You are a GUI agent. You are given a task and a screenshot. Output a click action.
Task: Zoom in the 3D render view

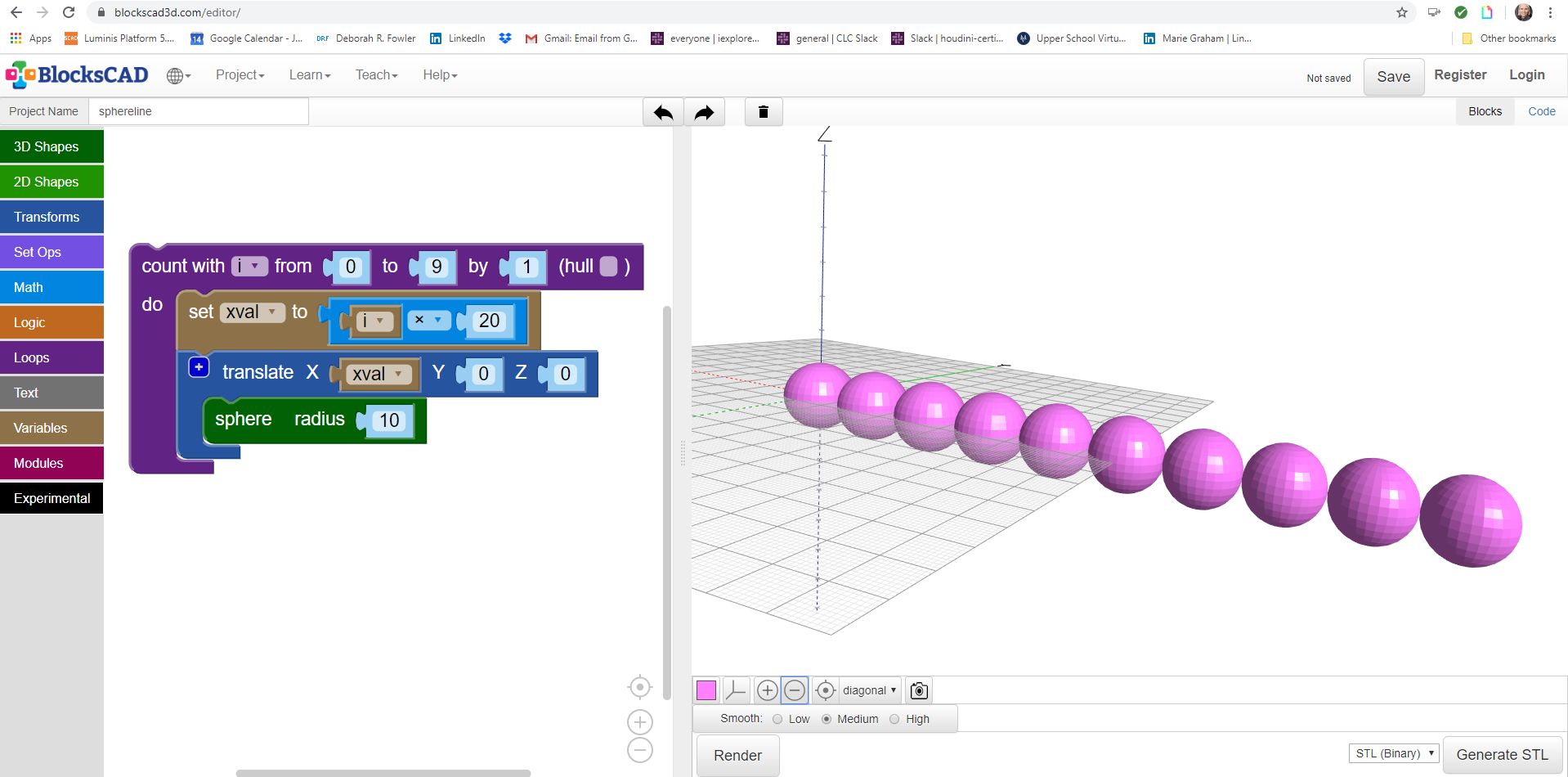(767, 690)
